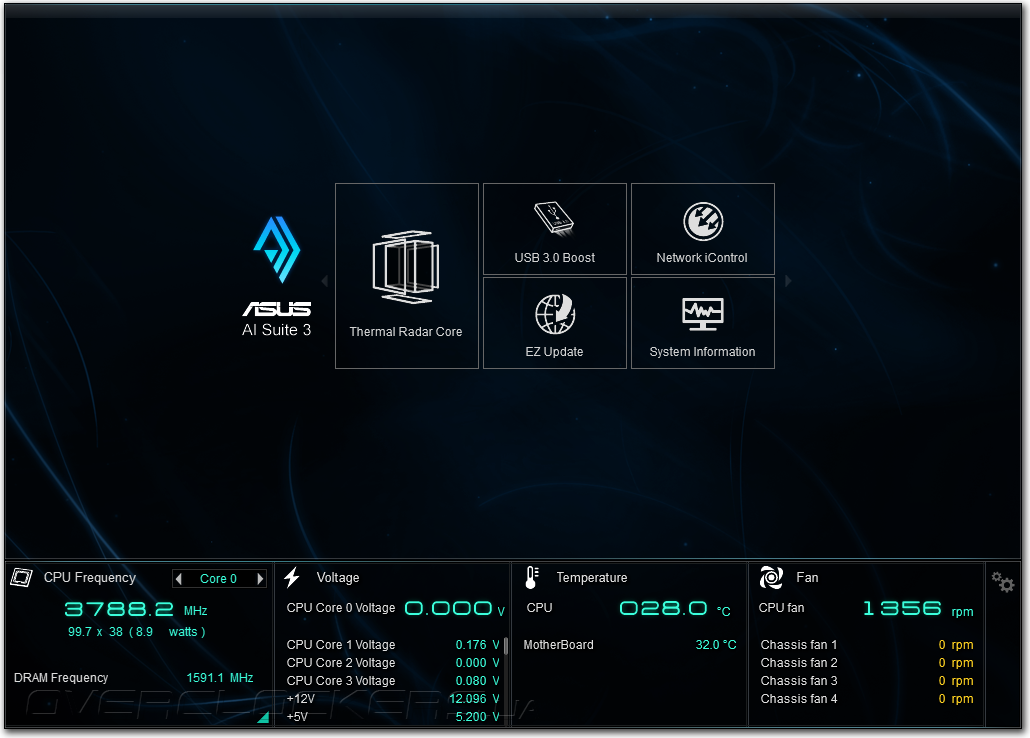The height and width of the screenshot is (738, 1030).
Task: Click the 32.0 °C motherboard value
Action: [x=716, y=645]
